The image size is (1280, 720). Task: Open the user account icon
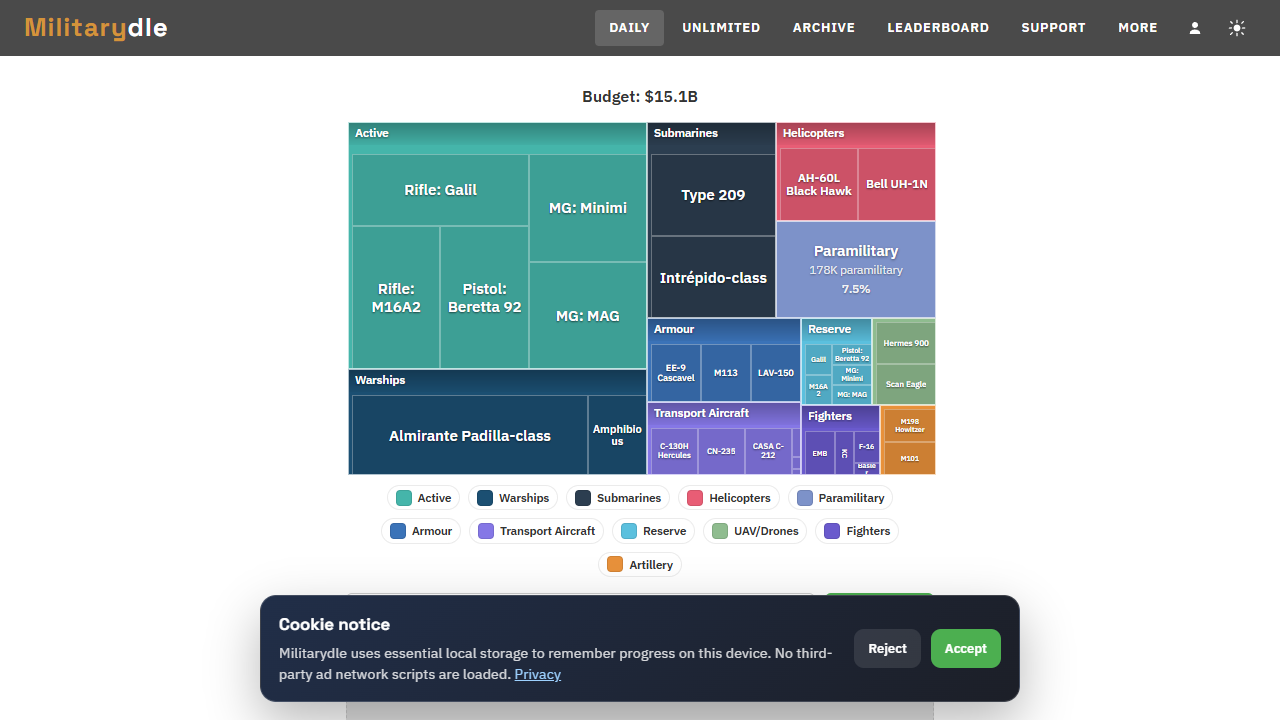1195,28
